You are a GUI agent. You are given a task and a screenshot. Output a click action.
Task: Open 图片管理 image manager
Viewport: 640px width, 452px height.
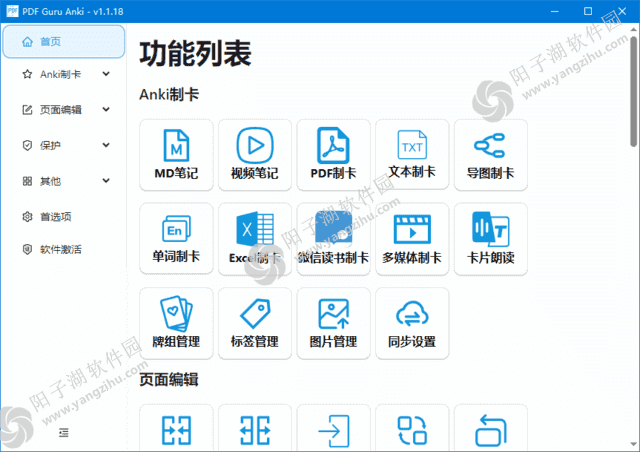click(333, 323)
